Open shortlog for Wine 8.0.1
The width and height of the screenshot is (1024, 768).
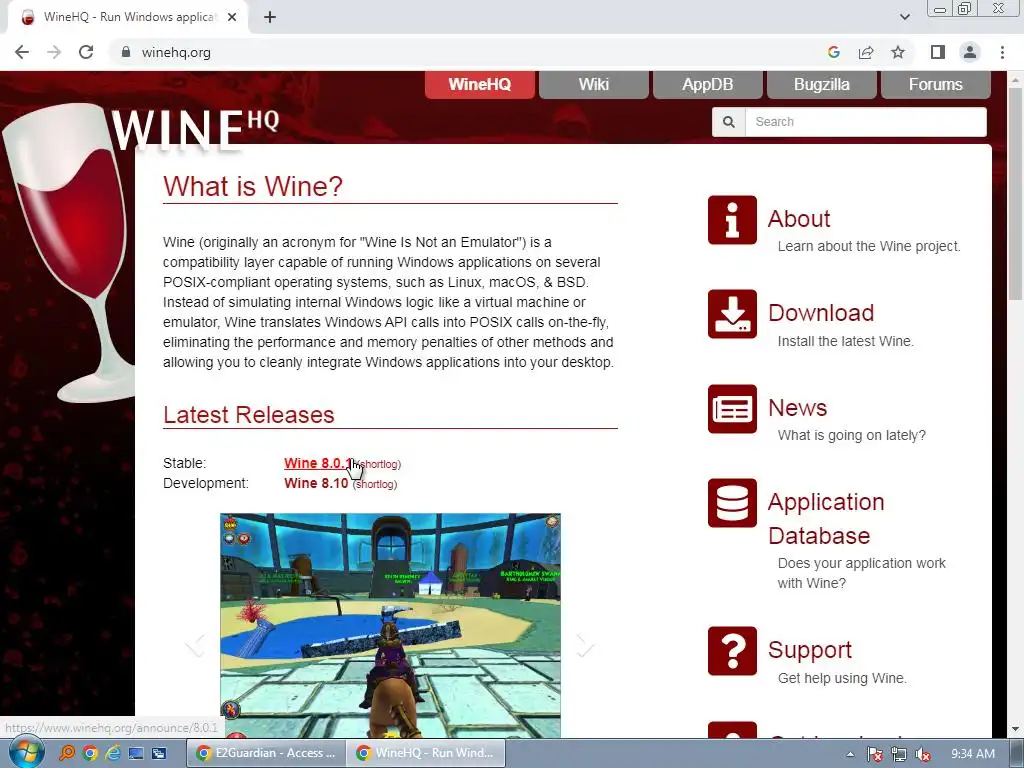coord(379,464)
